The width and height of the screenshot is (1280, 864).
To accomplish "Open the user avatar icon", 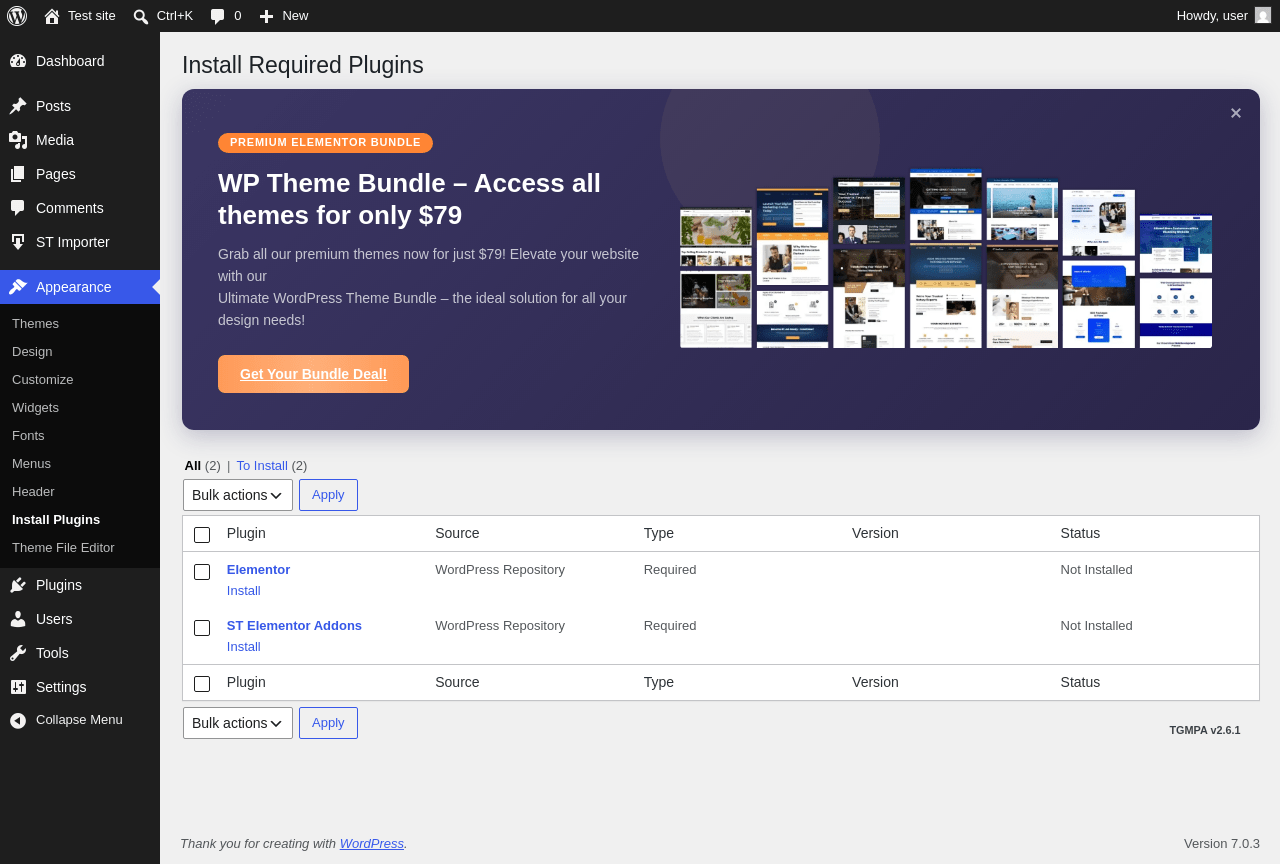I will tap(1263, 15).
